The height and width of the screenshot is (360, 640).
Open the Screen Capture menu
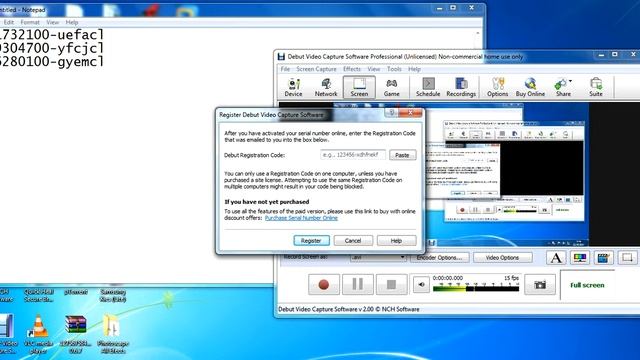(316, 69)
